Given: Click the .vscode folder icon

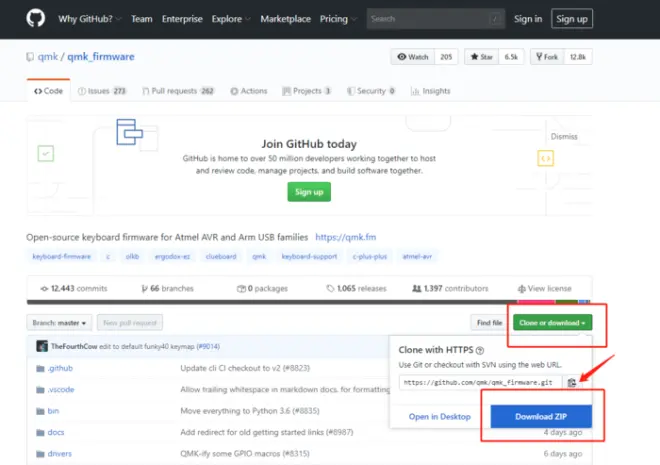Looking at the screenshot, I should (40, 390).
